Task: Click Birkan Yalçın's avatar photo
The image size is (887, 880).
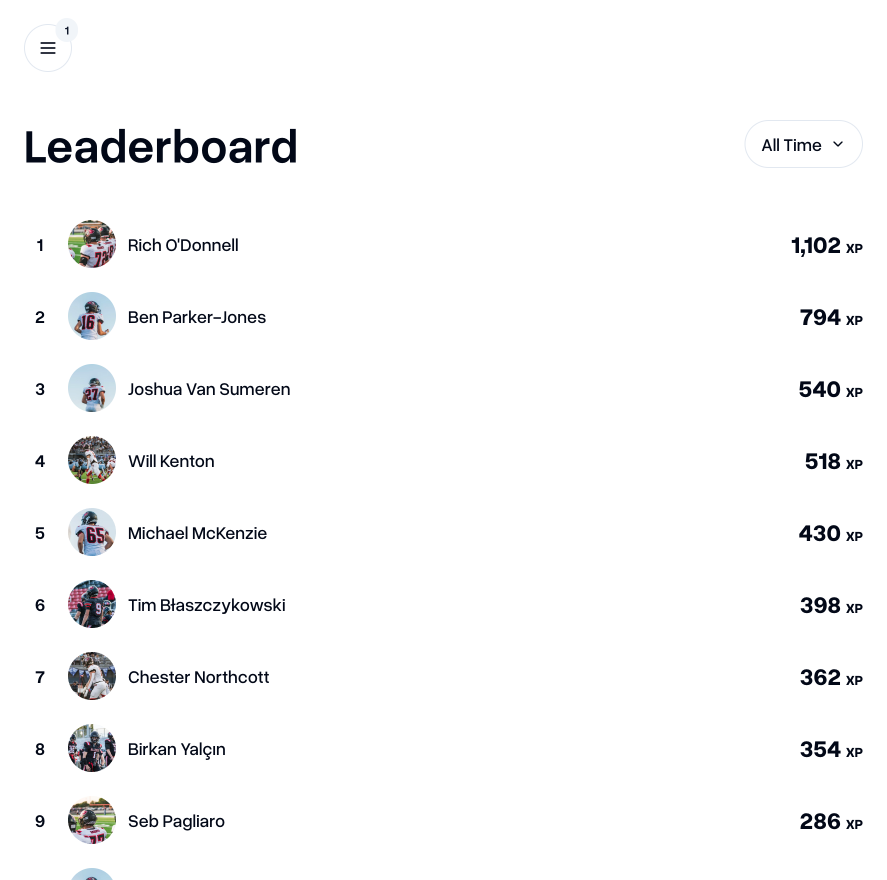Action: click(92, 748)
